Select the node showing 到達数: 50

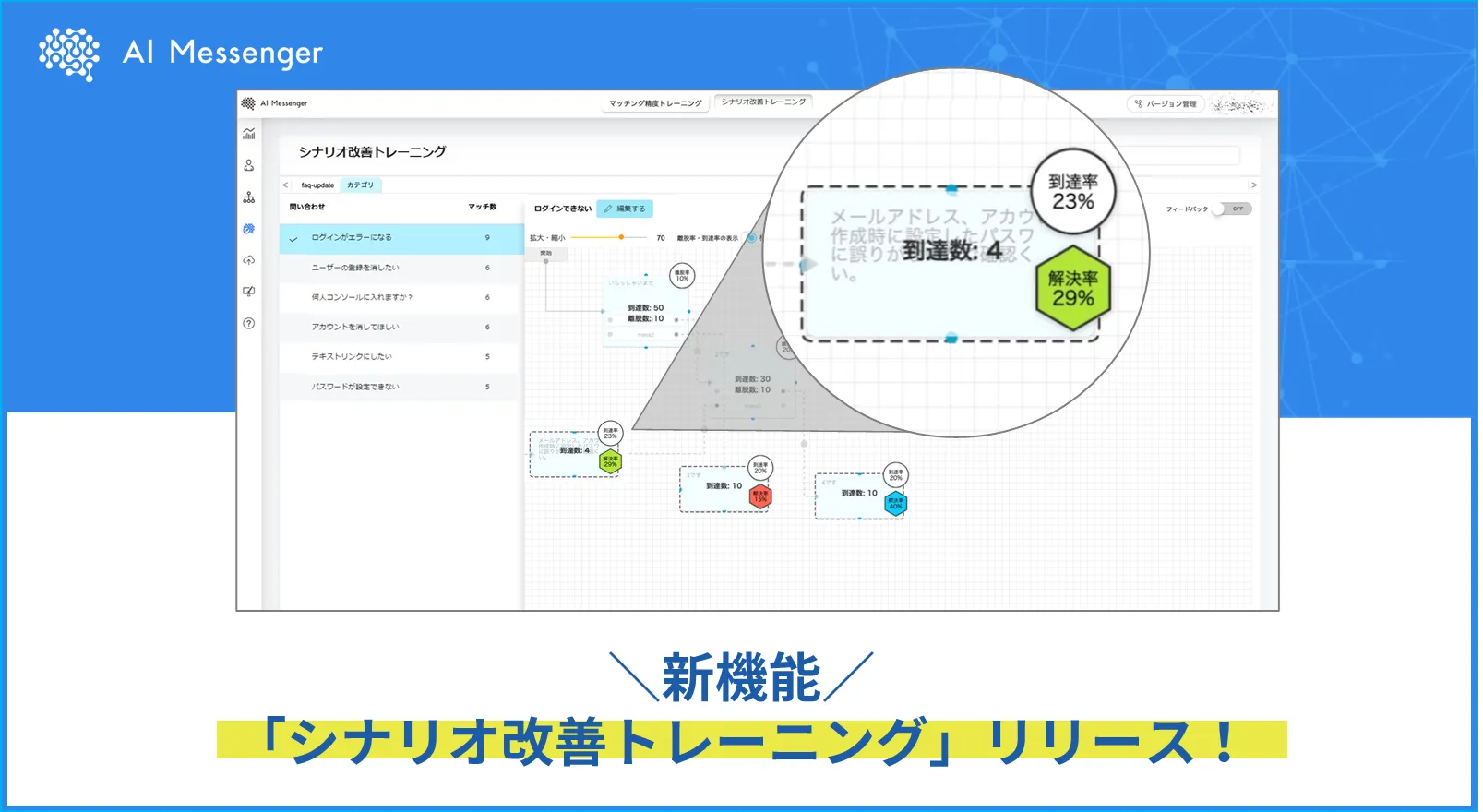[646, 309]
